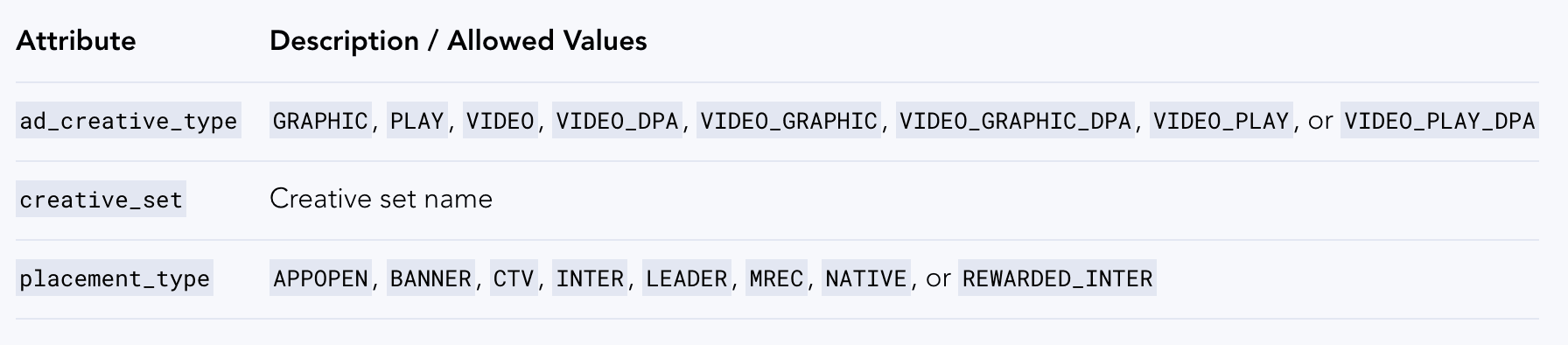The image size is (1568, 345).
Task: Click the APPOPEN placement value
Action: pos(320,278)
